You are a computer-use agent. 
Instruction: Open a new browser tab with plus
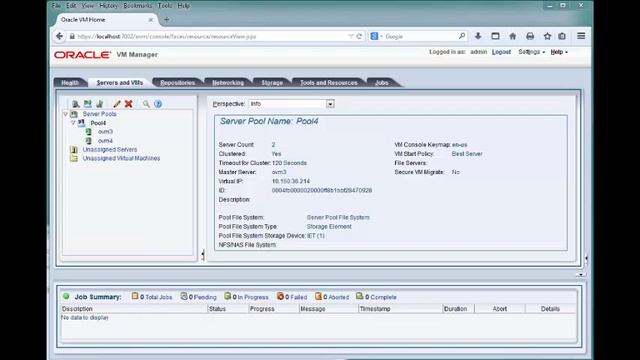coord(167,20)
